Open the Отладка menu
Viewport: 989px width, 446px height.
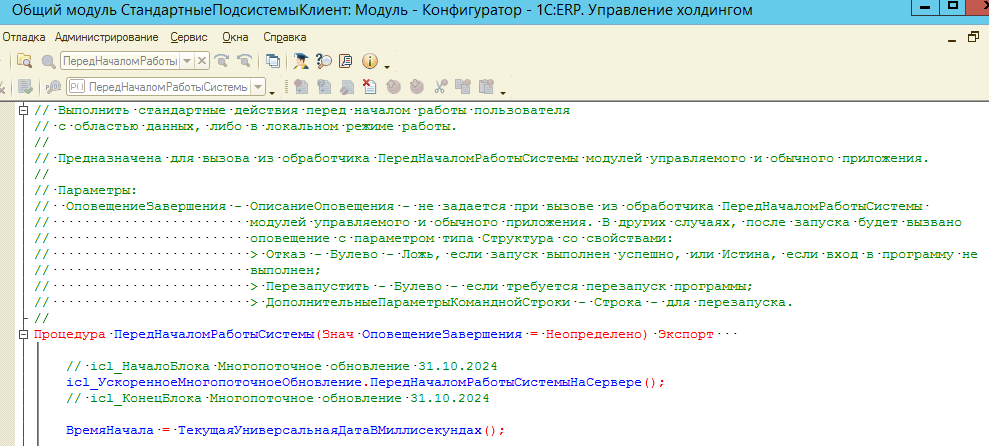click(23, 37)
